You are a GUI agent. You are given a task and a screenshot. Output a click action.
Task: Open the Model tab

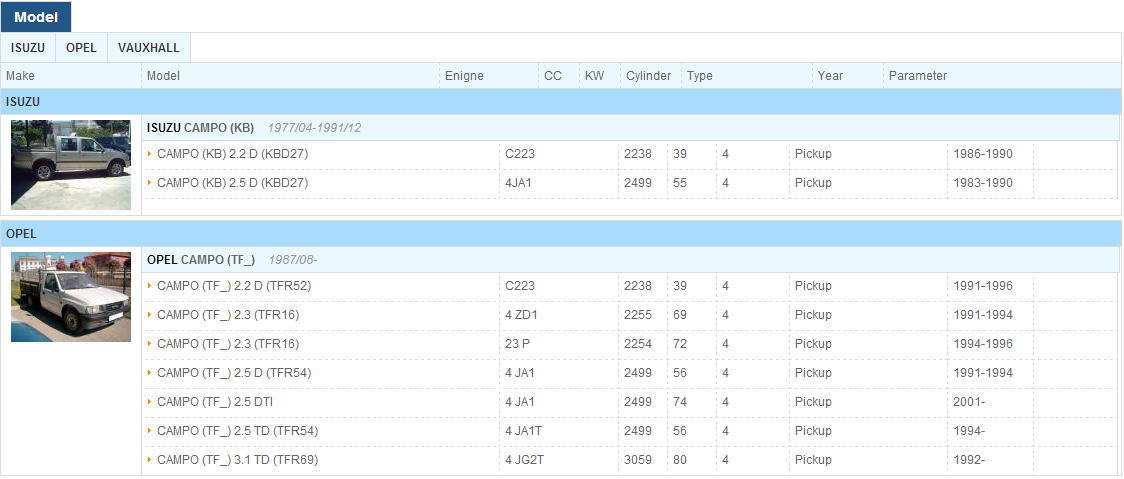36,17
